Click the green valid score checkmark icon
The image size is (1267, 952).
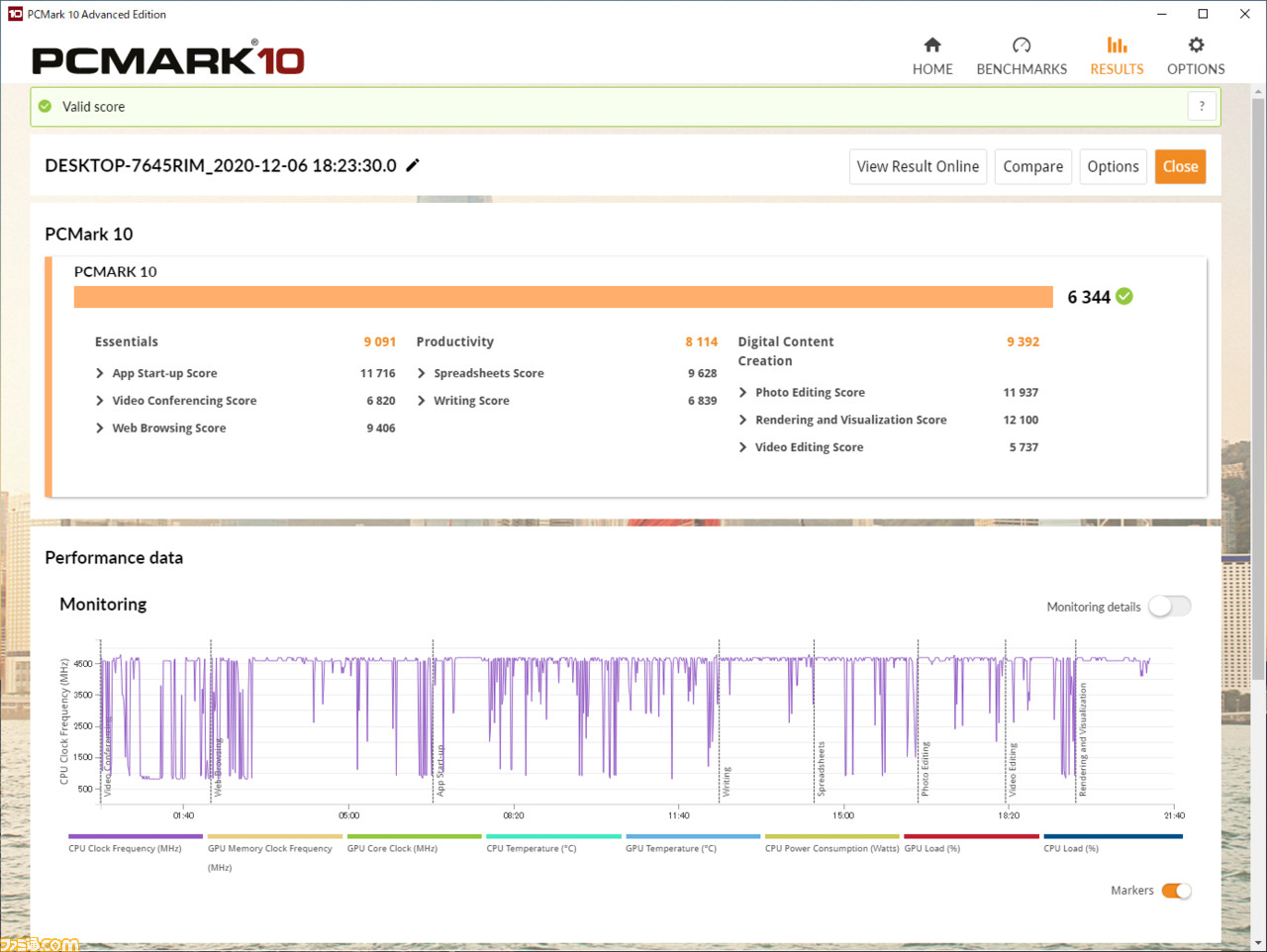tap(45, 106)
